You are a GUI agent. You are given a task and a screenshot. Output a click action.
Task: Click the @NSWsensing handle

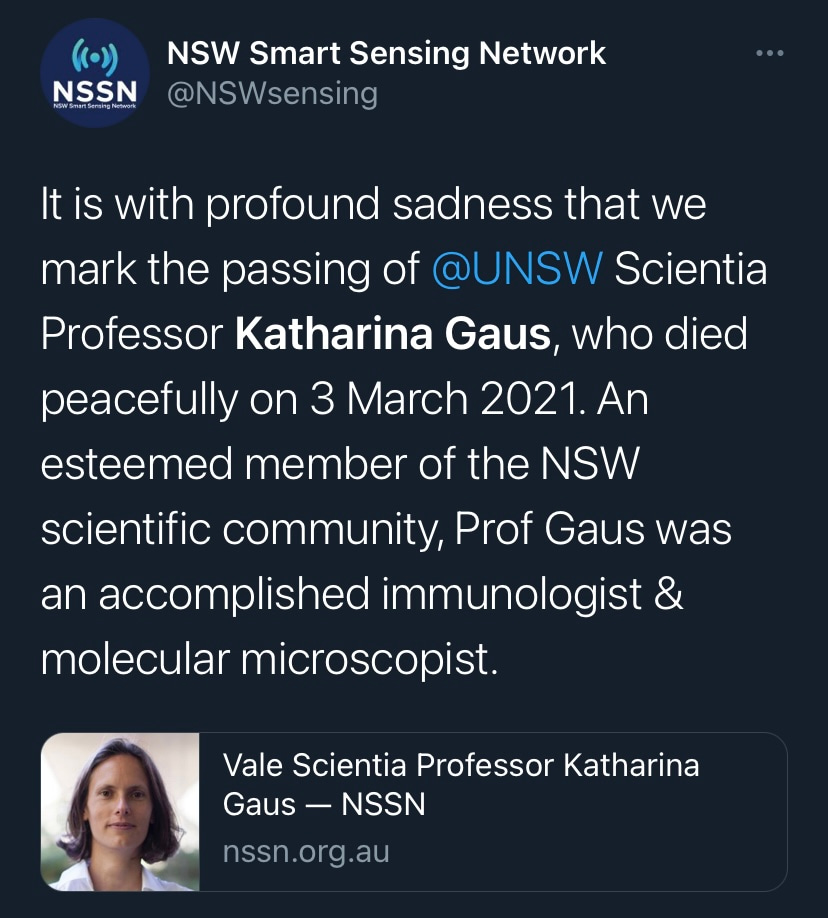click(270, 94)
